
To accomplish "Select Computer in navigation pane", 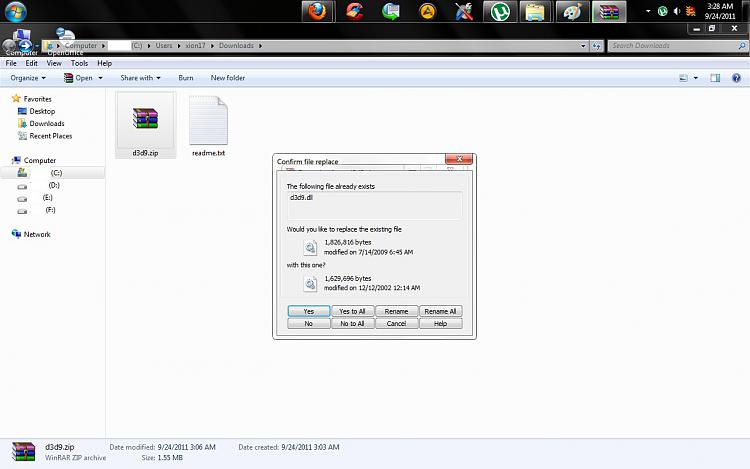I will pos(40,161).
